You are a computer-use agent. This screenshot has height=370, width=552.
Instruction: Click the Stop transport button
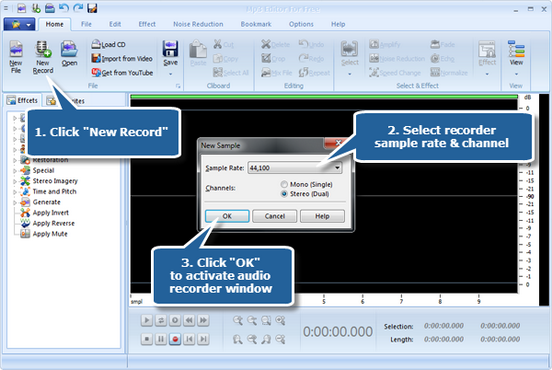(x=146, y=339)
